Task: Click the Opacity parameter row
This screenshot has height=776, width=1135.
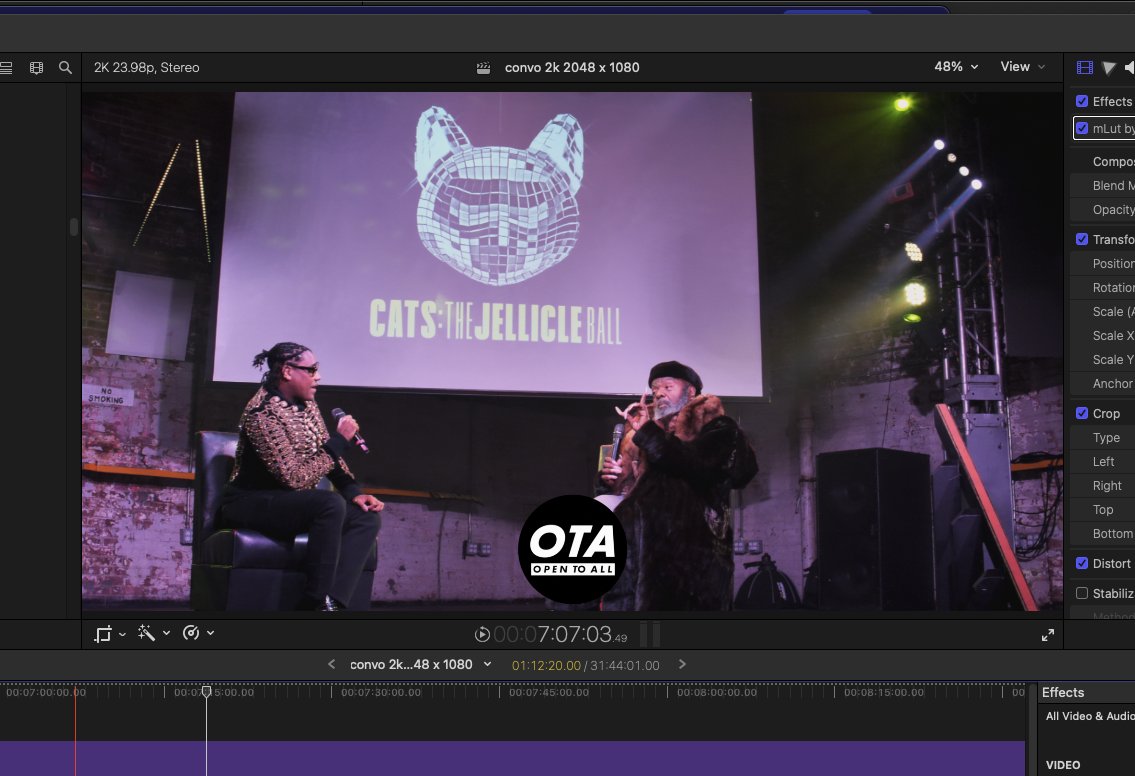Action: coord(1102,209)
